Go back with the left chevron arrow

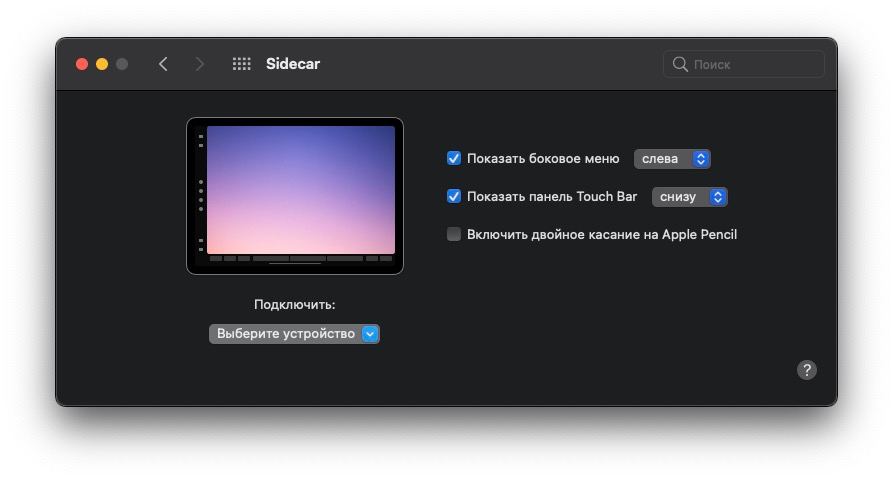click(x=163, y=64)
